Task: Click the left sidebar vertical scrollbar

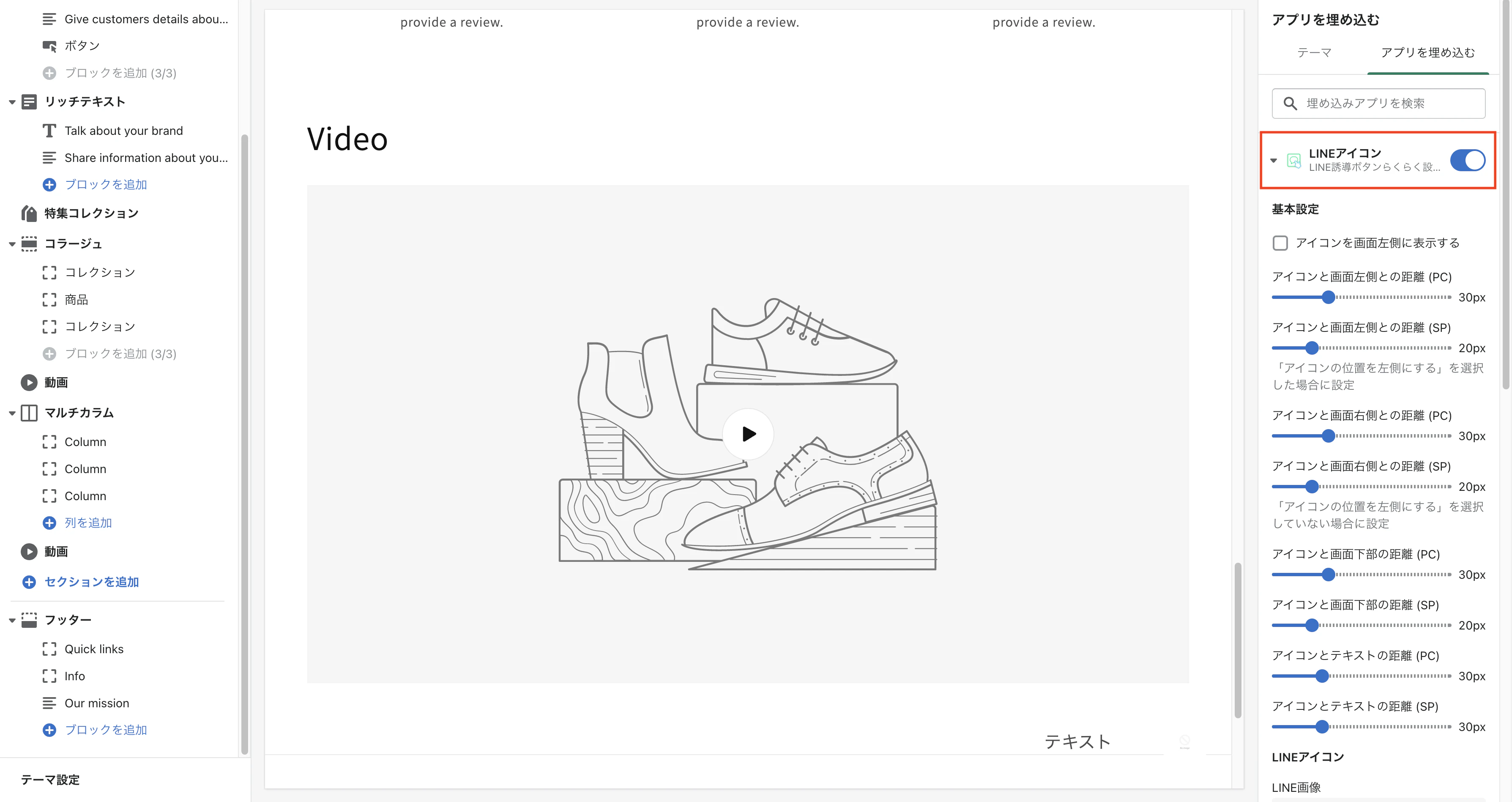Action: [245, 444]
